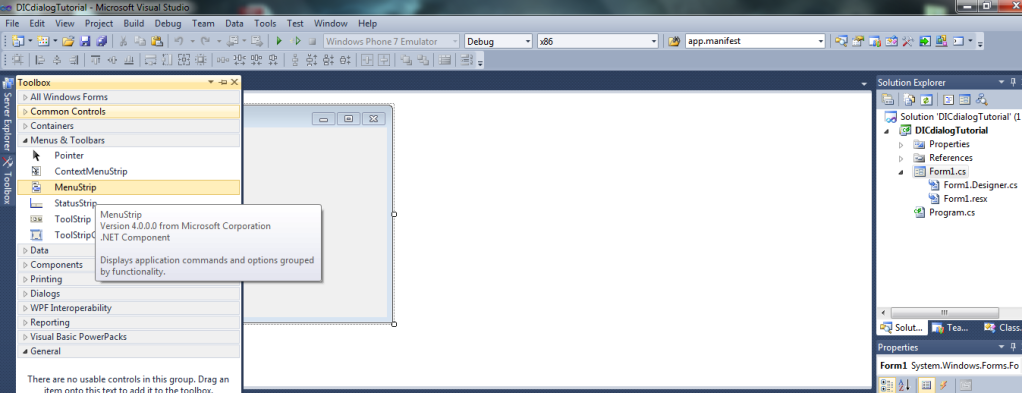Click the Save All toolbar icon
Screen dimensions: 1022x393
(101, 41)
